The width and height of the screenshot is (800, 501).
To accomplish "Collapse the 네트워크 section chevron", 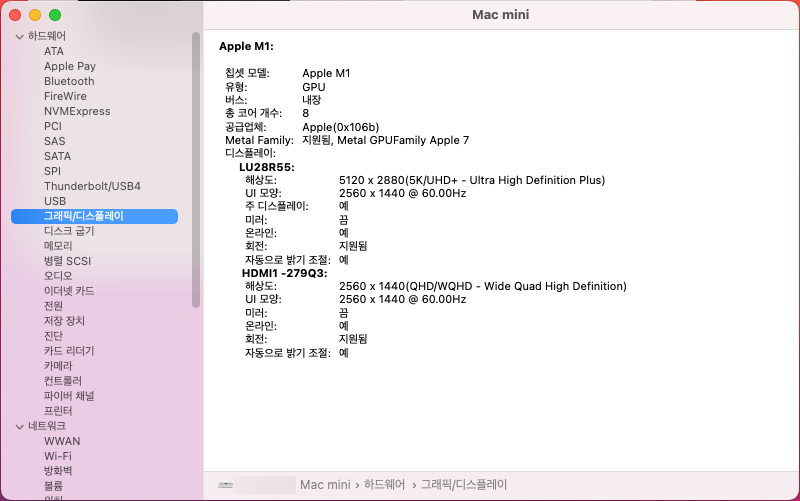I will tap(19, 427).
